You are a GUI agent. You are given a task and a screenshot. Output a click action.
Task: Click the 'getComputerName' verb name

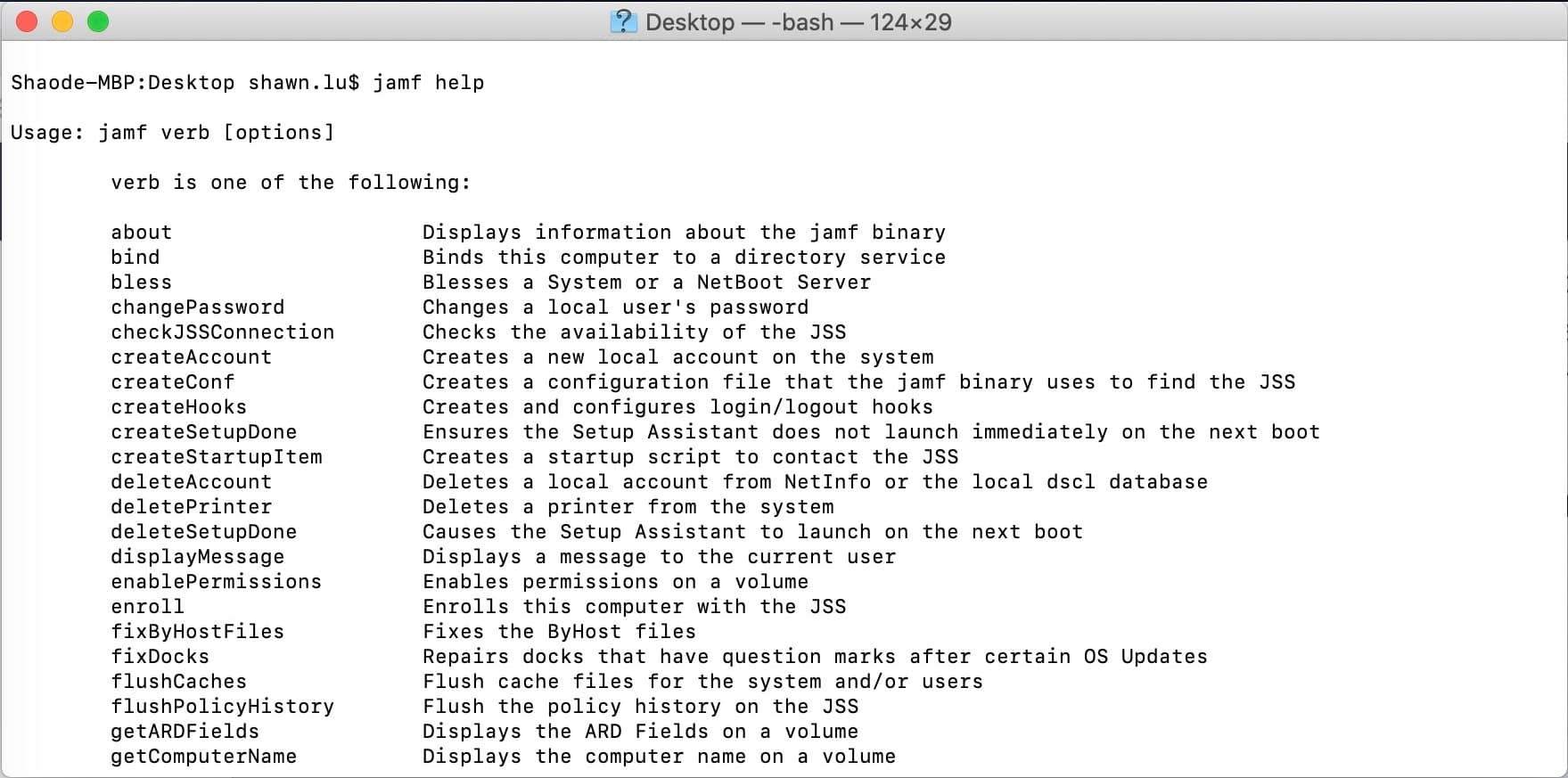[x=203, y=757]
